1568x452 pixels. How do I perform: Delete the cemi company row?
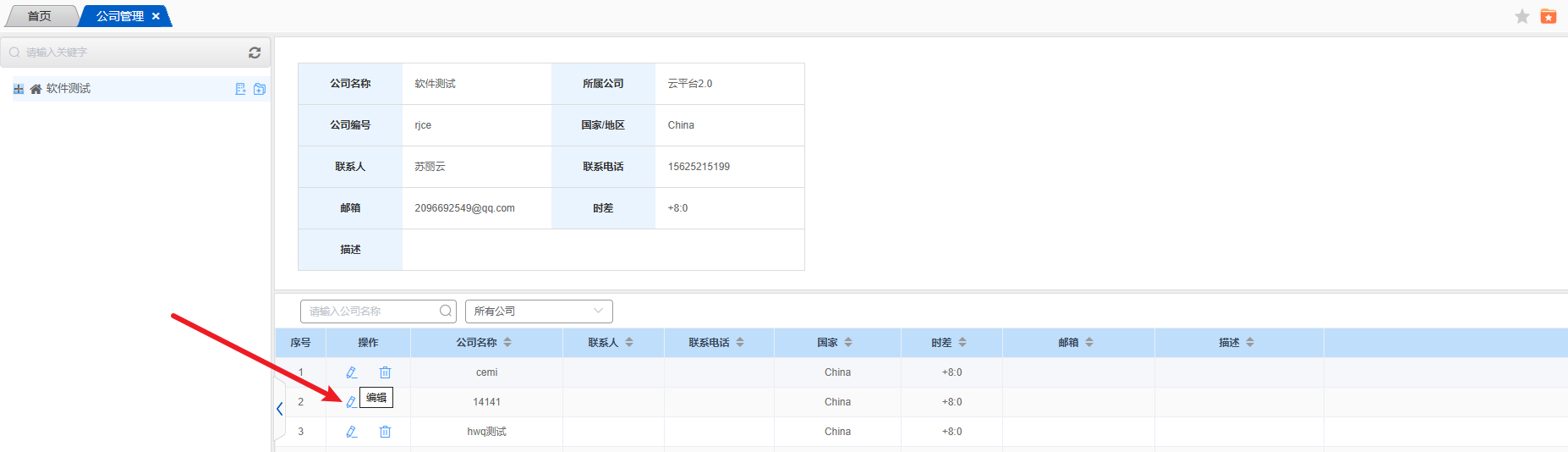point(385,372)
